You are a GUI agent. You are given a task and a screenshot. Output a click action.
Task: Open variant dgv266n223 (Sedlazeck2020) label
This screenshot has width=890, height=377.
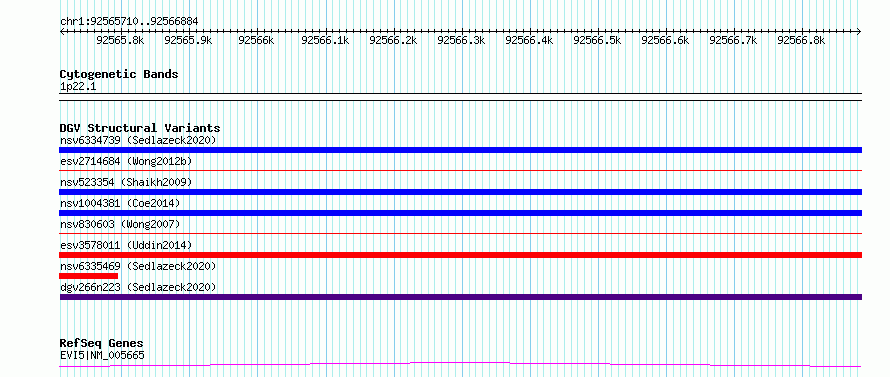(x=138, y=287)
